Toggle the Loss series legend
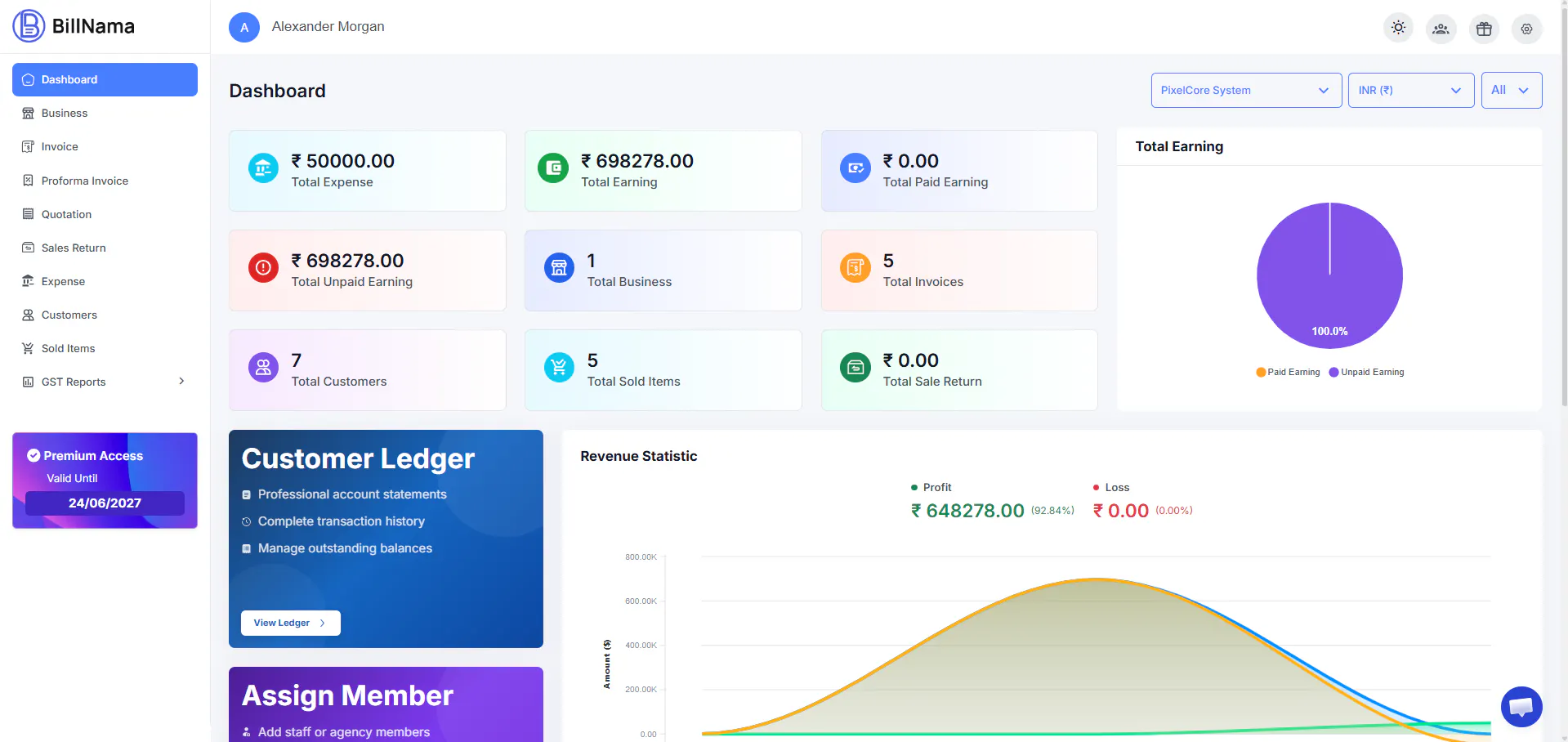This screenshot has width=1568, height=742. [1111, 487]
